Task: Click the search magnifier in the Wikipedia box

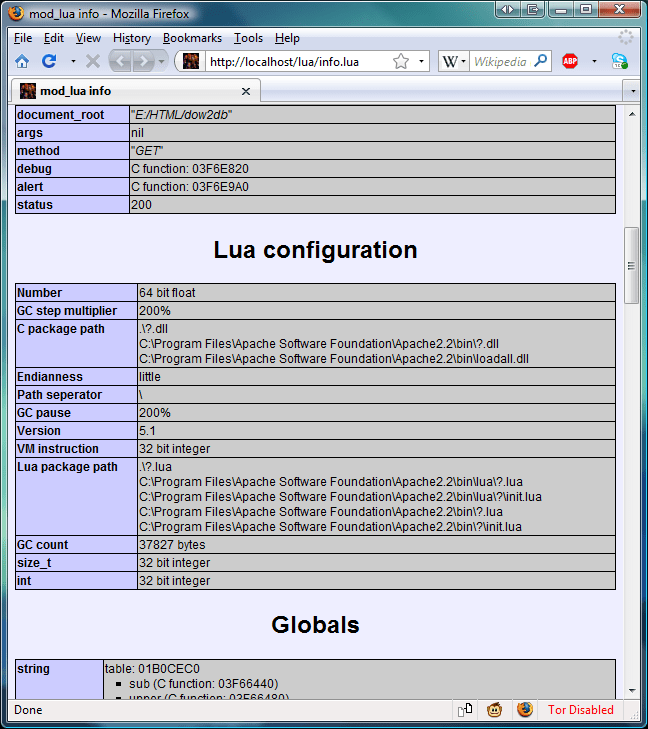Action: pyautogui.click(x=541, y=61)
